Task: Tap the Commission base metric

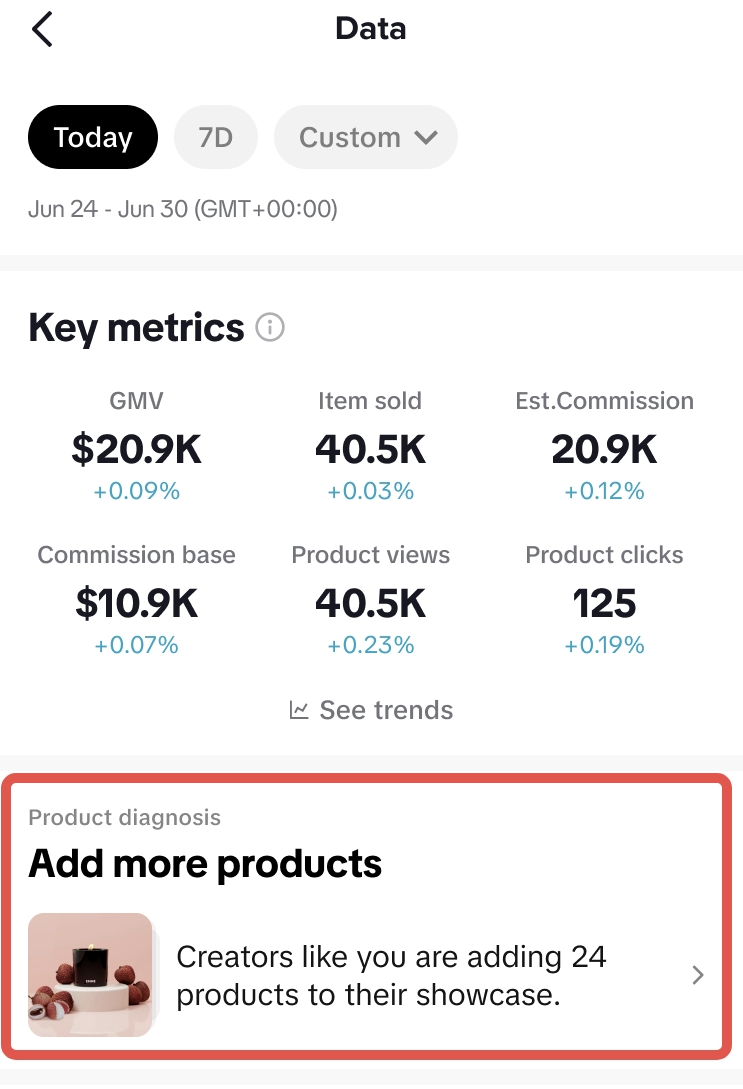Action: click(137, 604)
